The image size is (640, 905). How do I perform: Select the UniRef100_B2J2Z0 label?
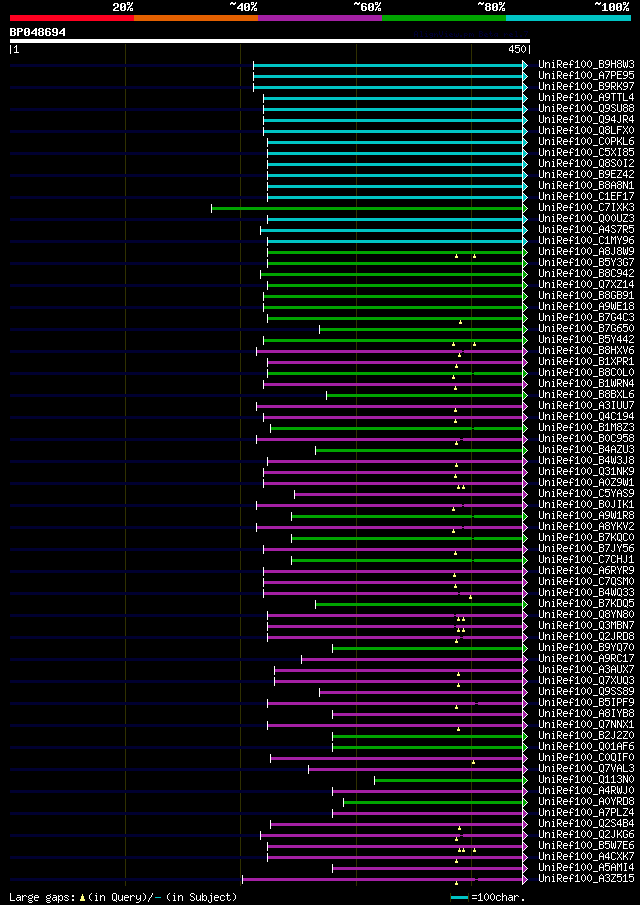[x=586, y=736]
